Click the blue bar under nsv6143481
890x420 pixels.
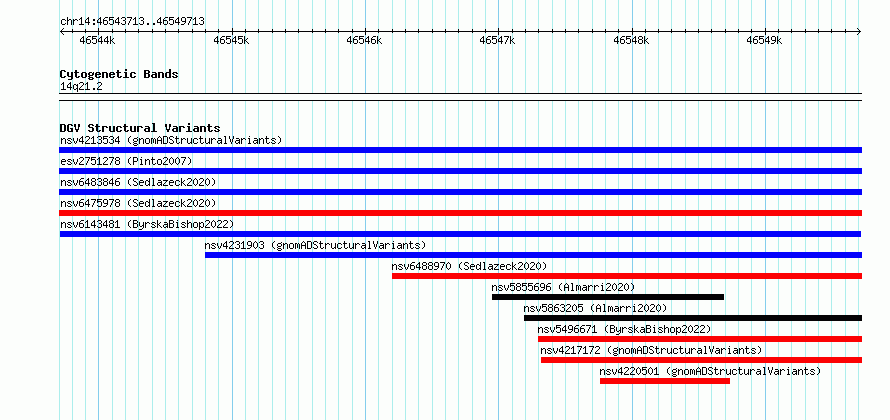[460, 234]
